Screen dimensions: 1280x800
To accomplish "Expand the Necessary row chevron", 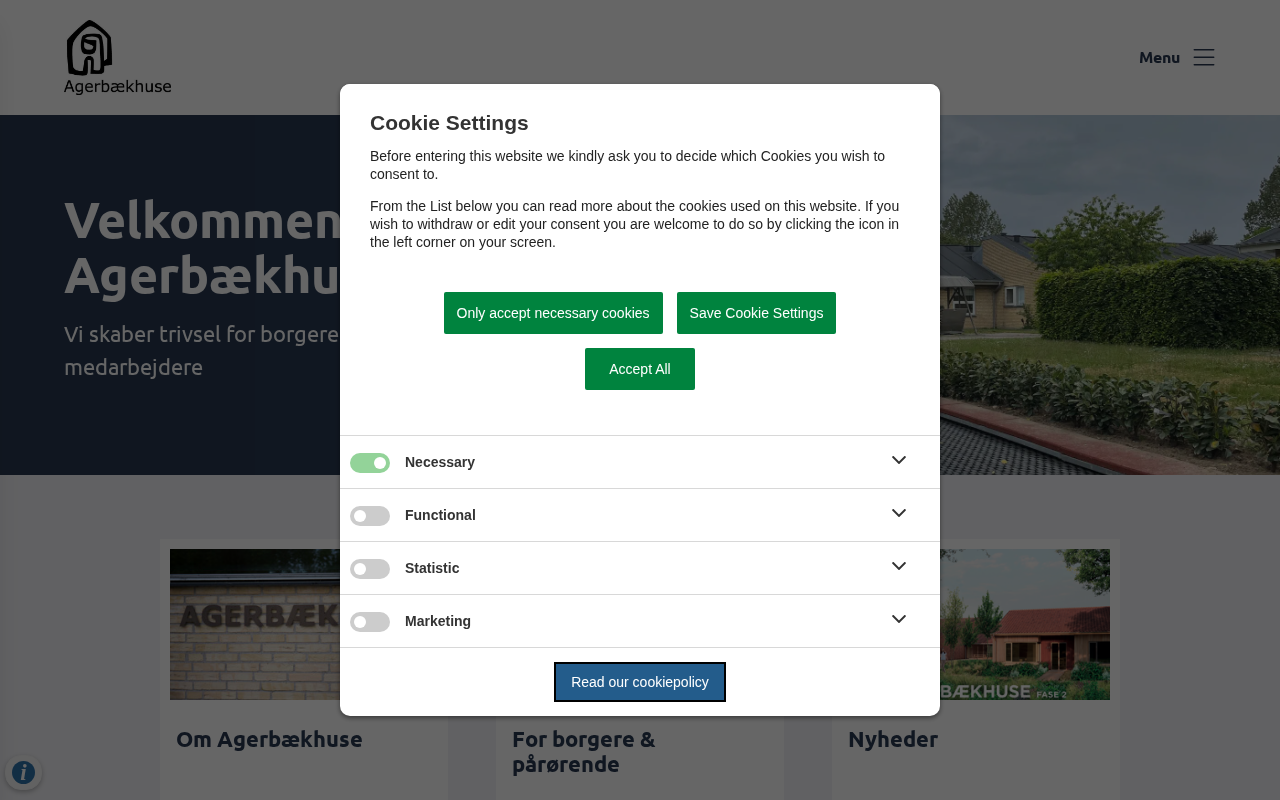I will (x=899, y=460).
